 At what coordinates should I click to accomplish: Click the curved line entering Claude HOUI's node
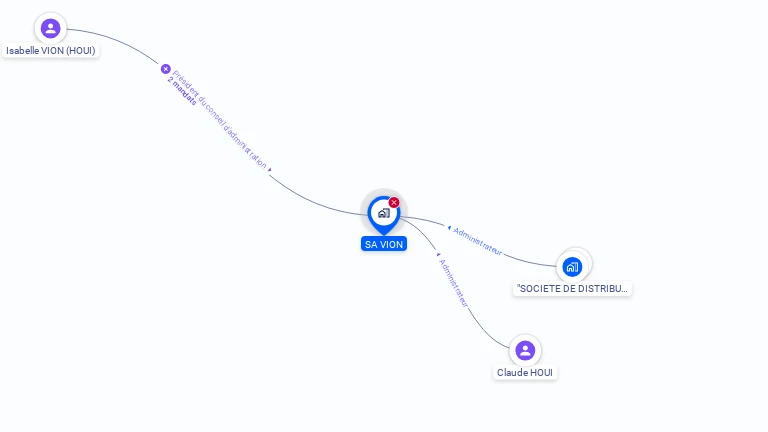coord(485,332)
